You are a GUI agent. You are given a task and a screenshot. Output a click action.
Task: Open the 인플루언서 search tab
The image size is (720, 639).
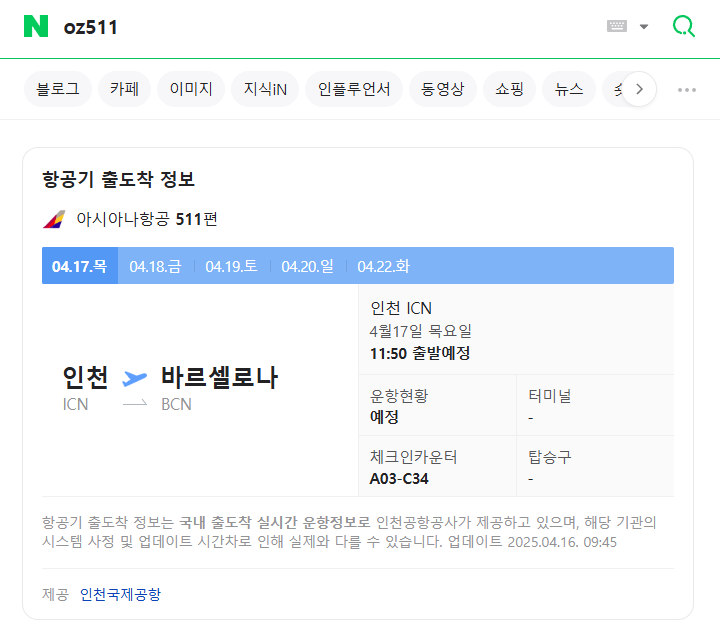(354, 89)
